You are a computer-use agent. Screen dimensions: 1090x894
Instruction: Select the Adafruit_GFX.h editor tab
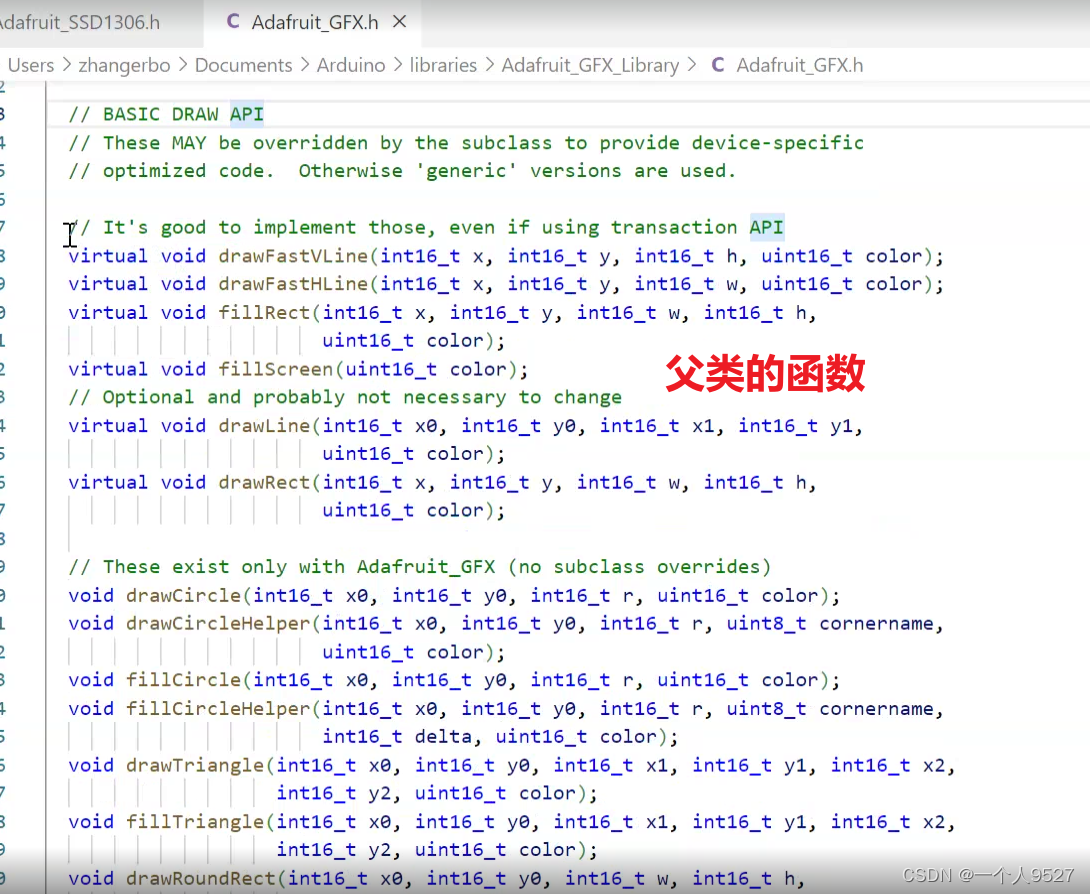315,22
